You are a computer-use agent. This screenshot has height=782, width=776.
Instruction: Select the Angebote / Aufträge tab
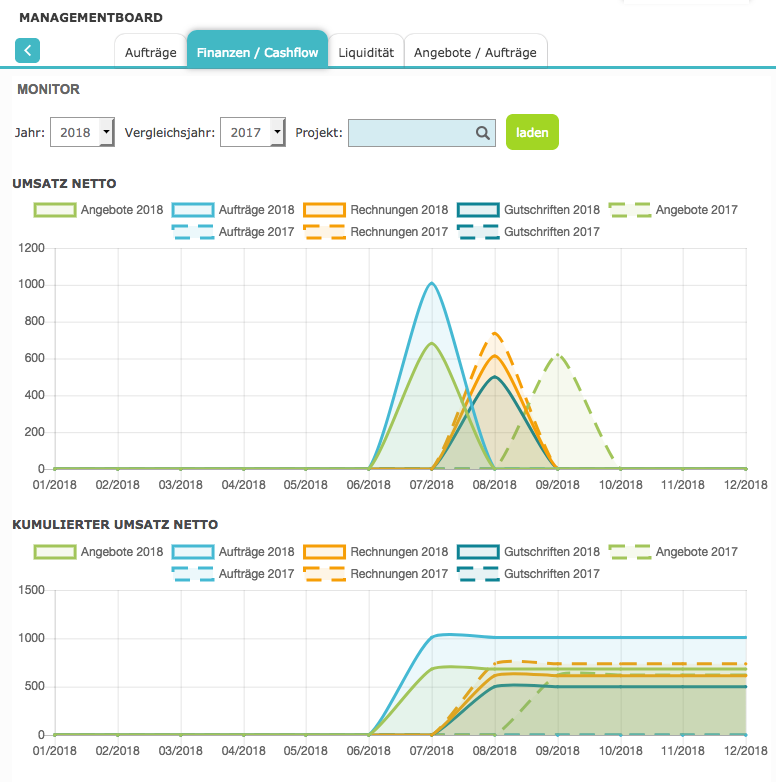475,52
